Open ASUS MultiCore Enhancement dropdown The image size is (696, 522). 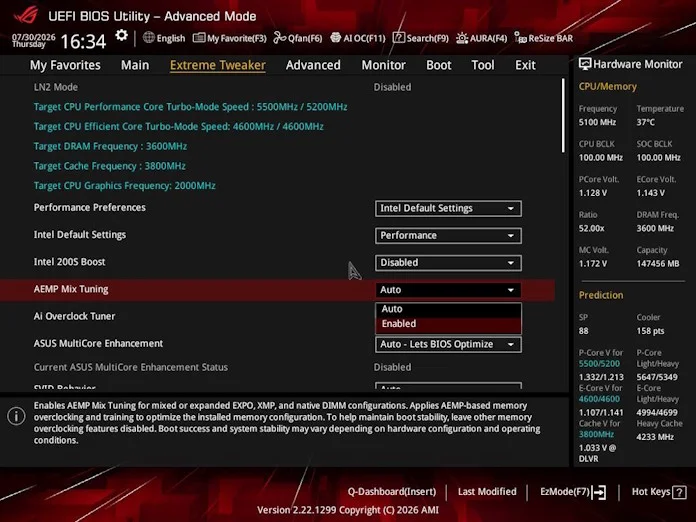448,344
